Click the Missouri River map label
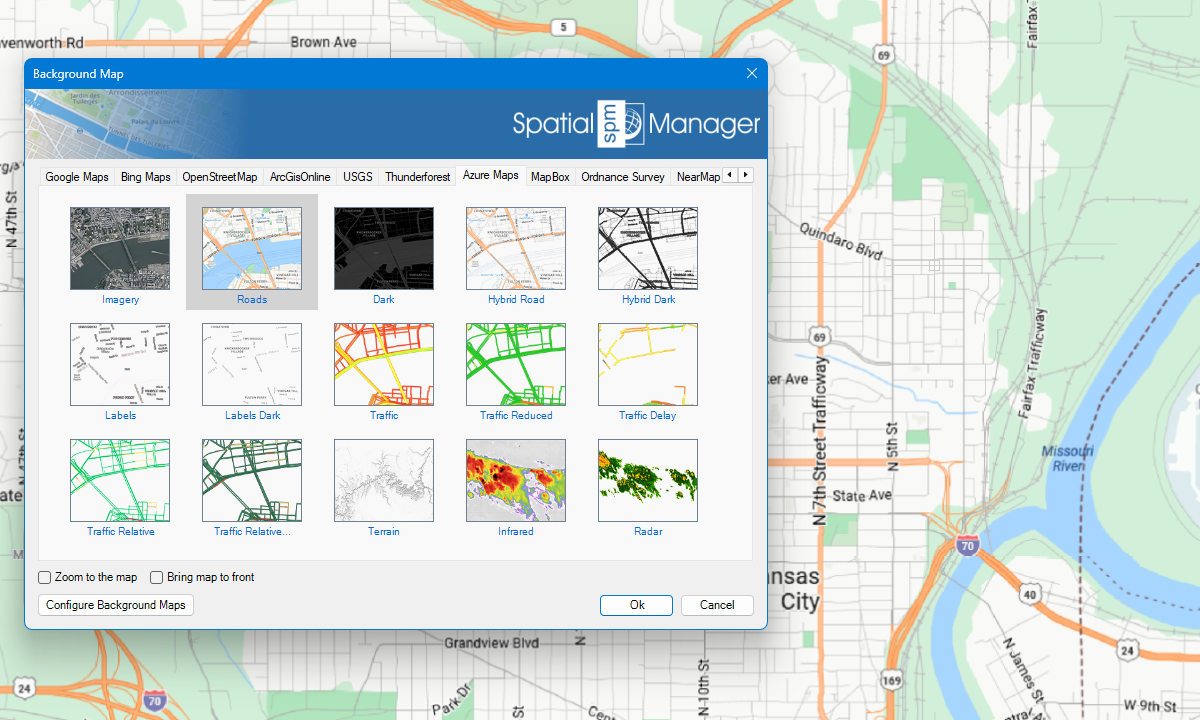 [1068, 458]
